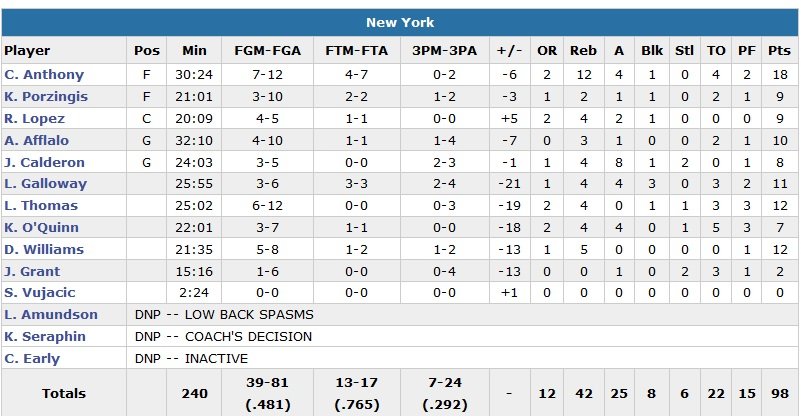
Task: Click the New York team header
Action: (400, 23)
